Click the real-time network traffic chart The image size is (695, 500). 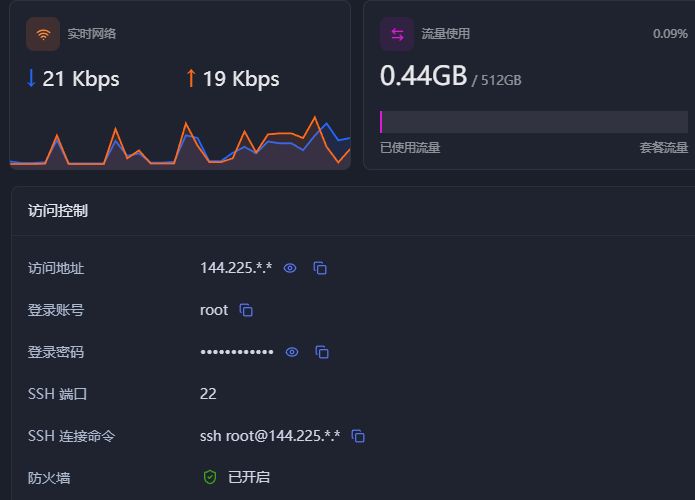point(180,143)
